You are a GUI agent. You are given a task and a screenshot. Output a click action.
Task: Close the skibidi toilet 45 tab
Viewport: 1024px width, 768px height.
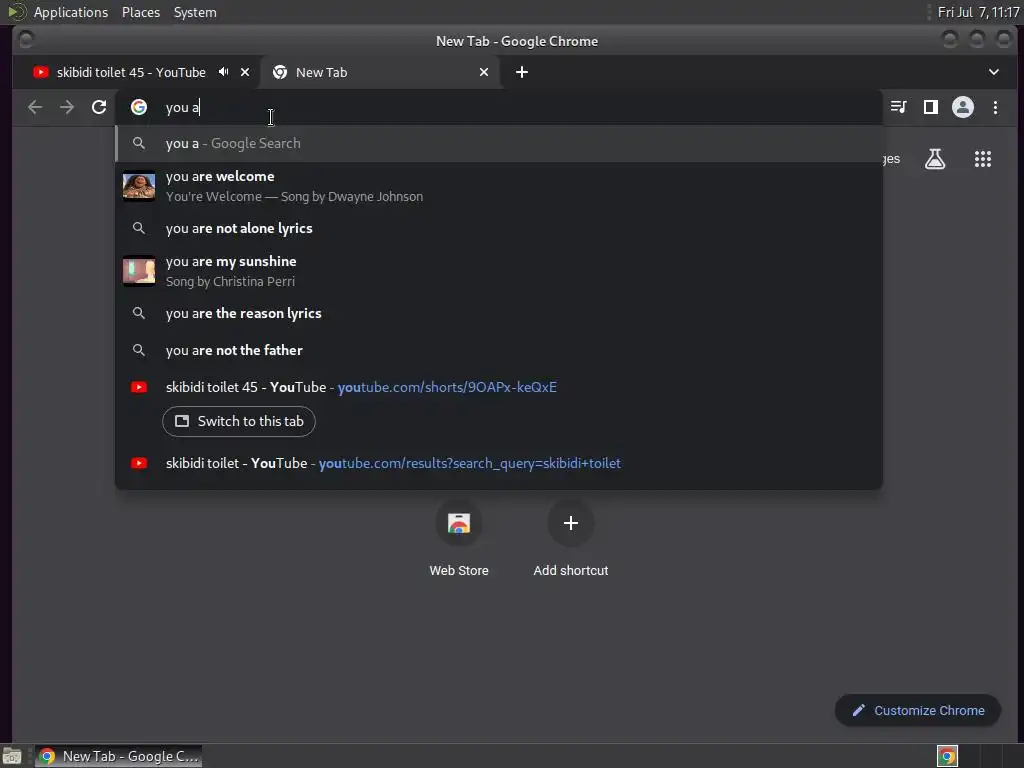pos(245,72)
